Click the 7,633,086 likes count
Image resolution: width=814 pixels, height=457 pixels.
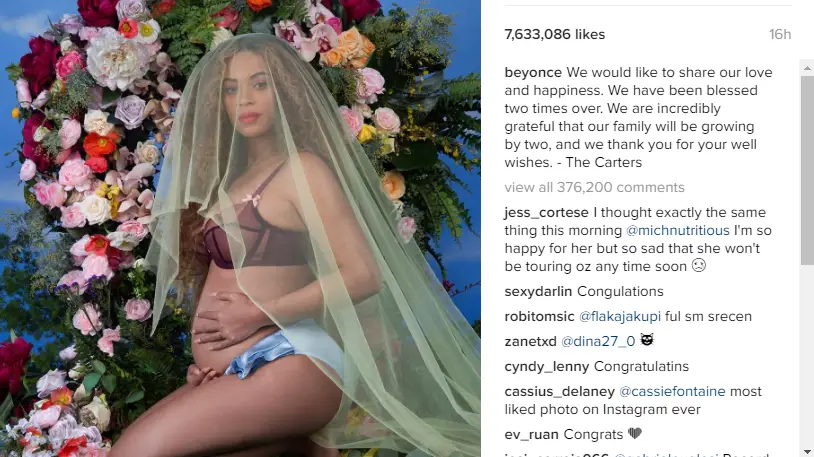pos(554,35)
